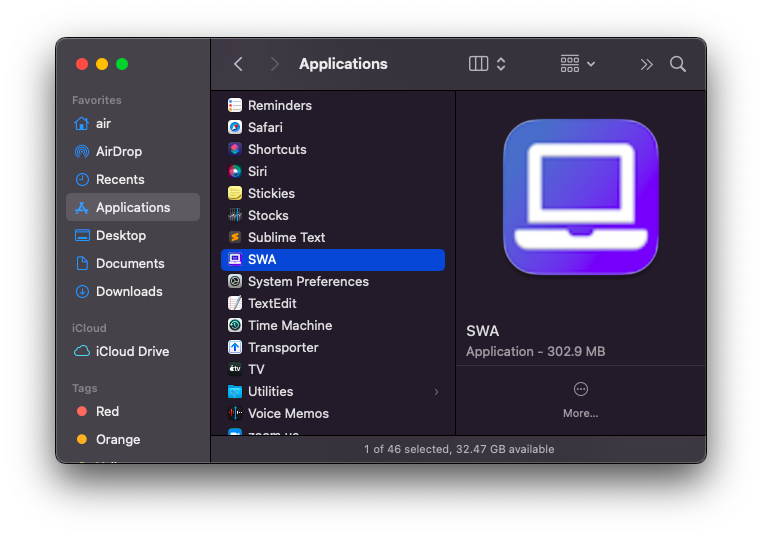Viewport: 762px width, 537px height.
Task: Click the yellow minimize window button
Action: [x=102, y=64]
